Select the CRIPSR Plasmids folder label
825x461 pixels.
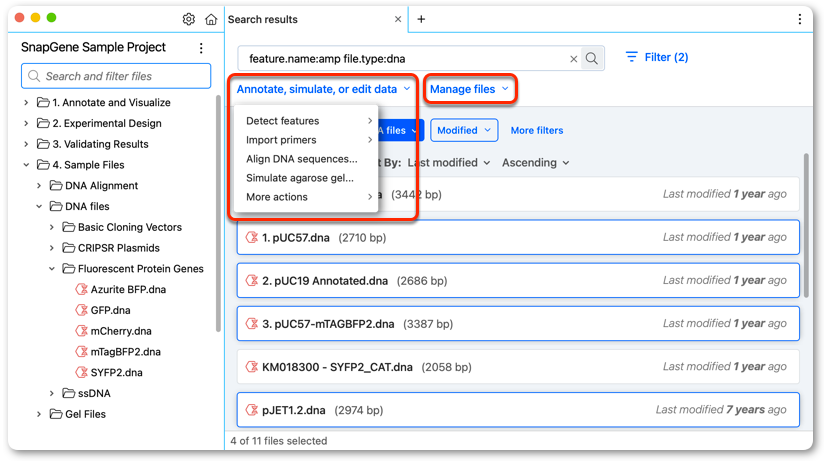118,248
